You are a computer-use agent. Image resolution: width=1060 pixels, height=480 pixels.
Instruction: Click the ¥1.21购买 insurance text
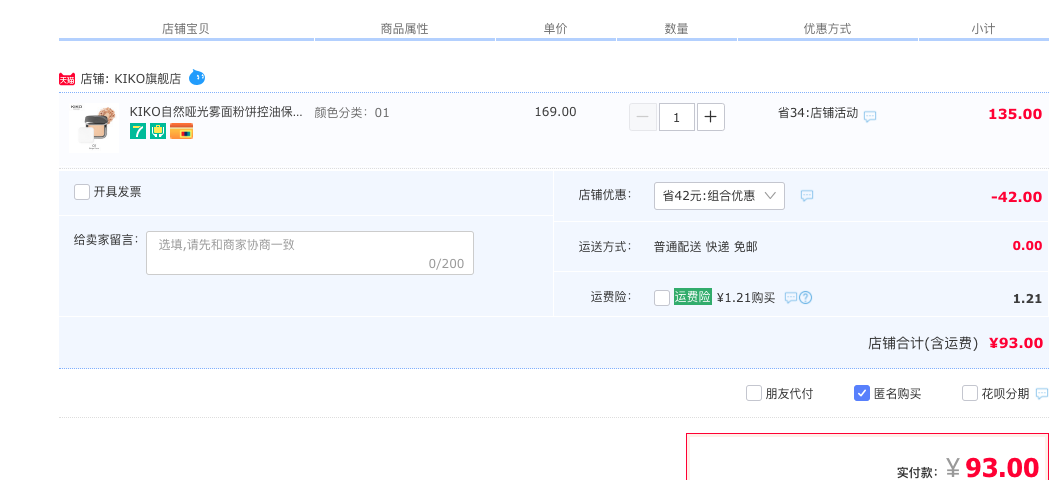746,297
